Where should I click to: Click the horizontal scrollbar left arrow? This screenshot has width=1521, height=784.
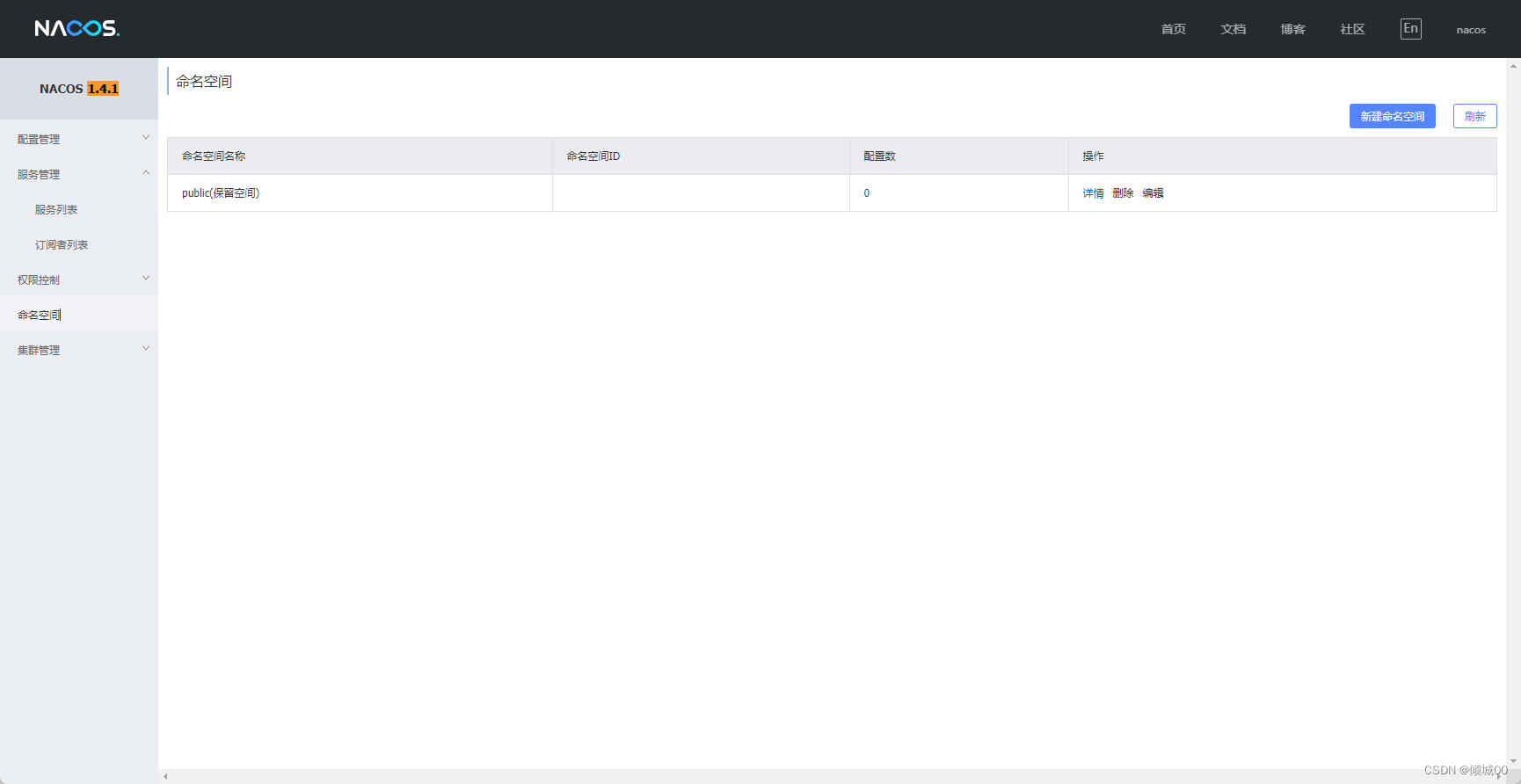point(165,776)
